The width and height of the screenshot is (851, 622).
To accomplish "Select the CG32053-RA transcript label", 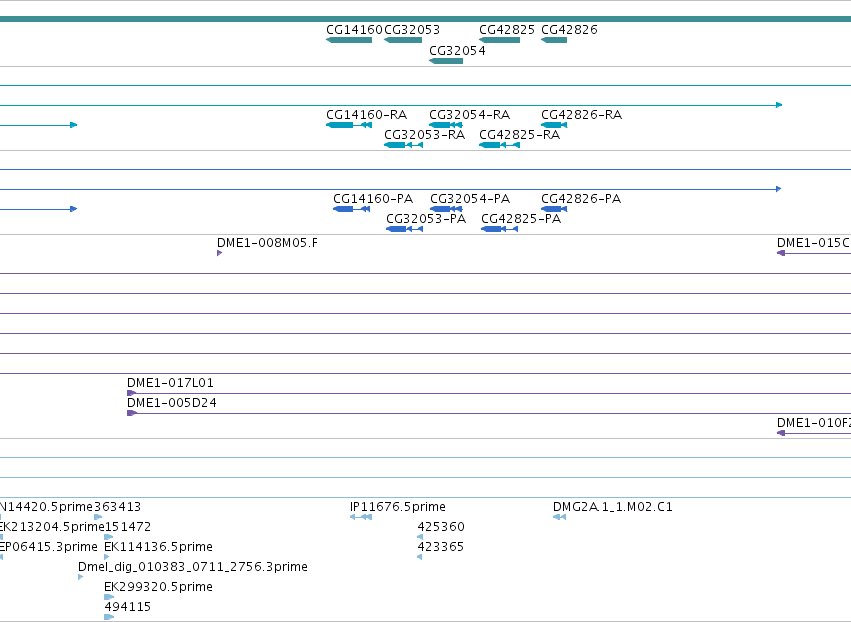I will [x=424, y=135].
